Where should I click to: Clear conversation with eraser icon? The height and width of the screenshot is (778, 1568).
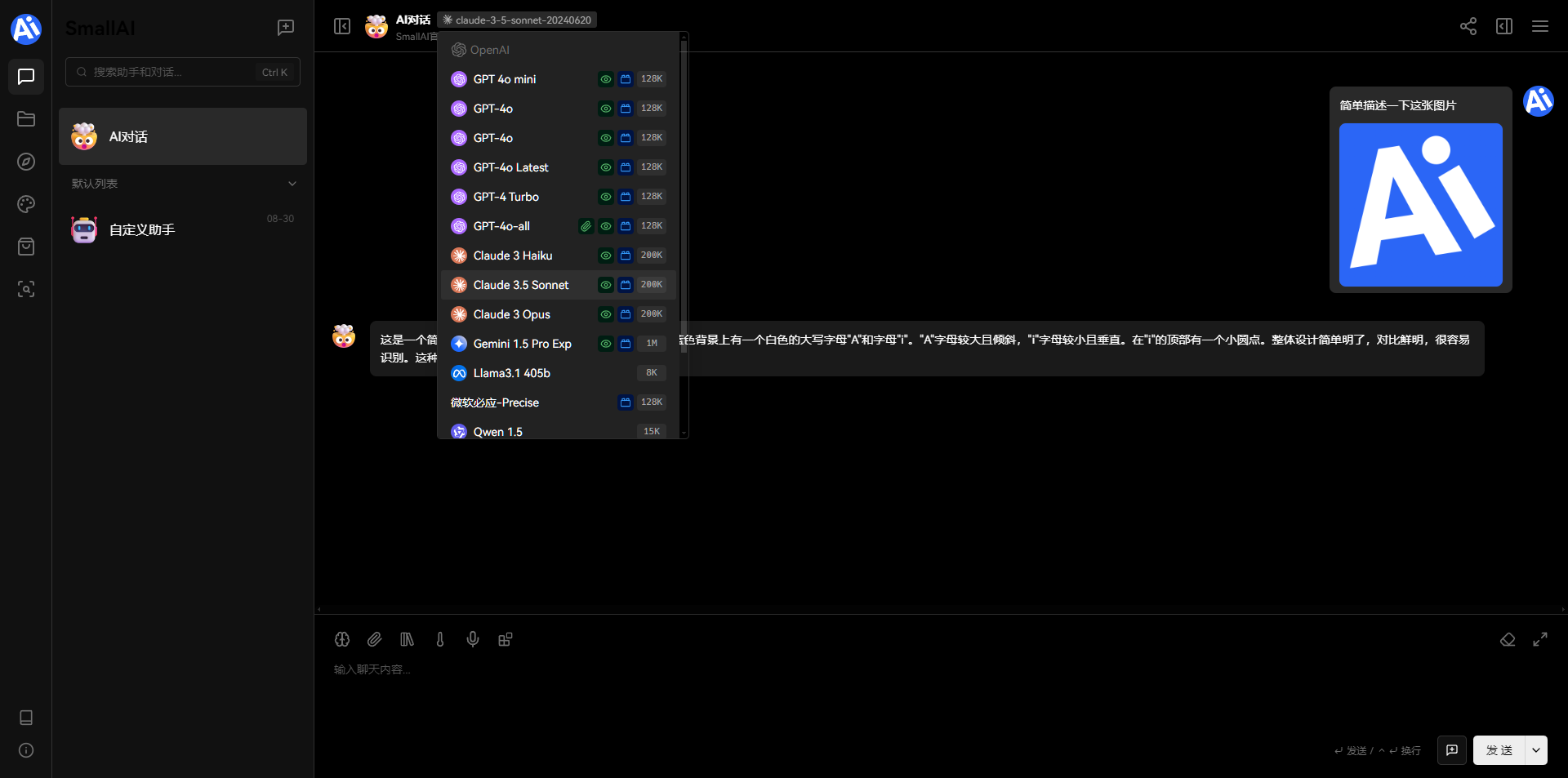pos(1508,639)
